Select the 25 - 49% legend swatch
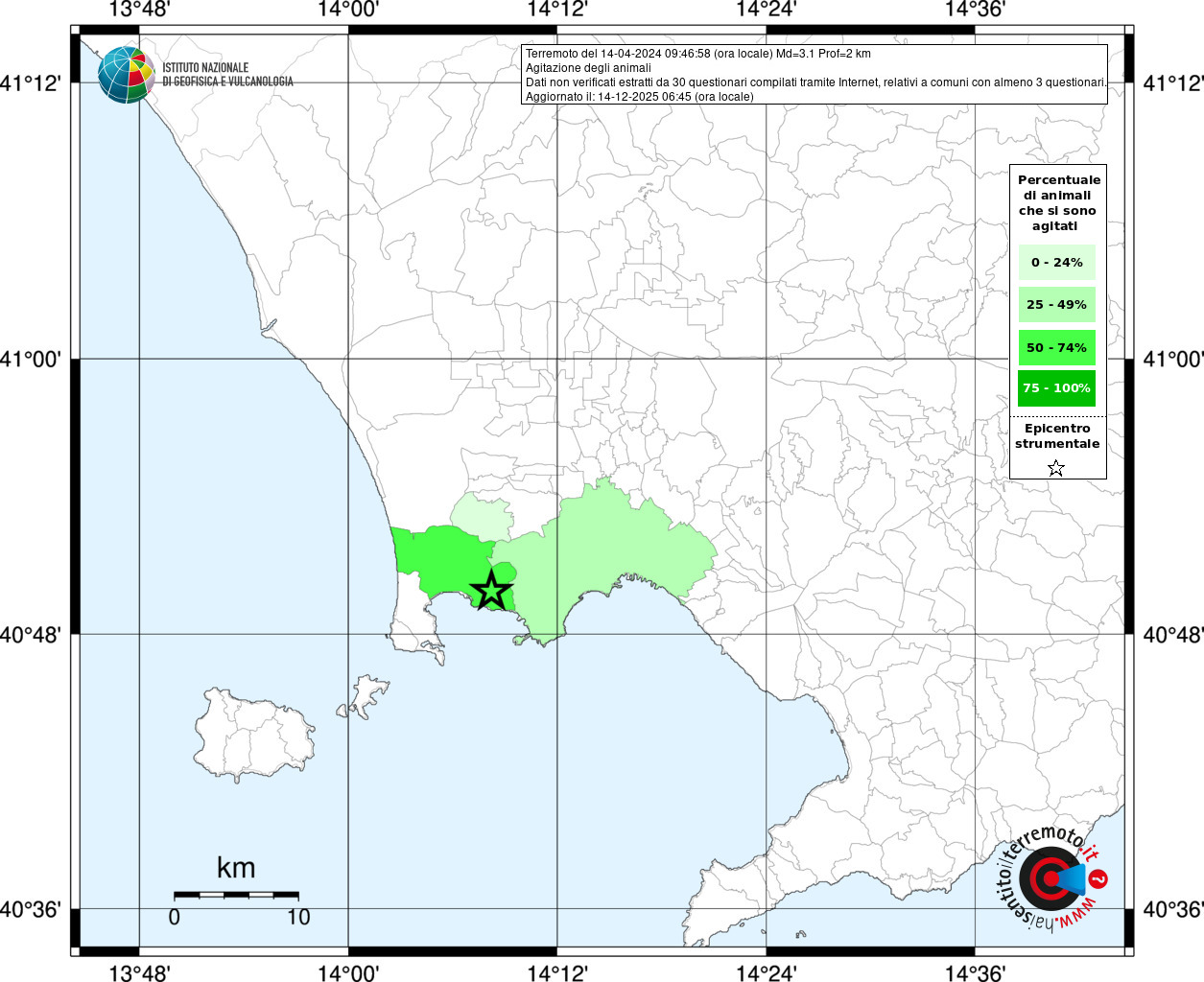The image size is (1204, 982). 1057,304
